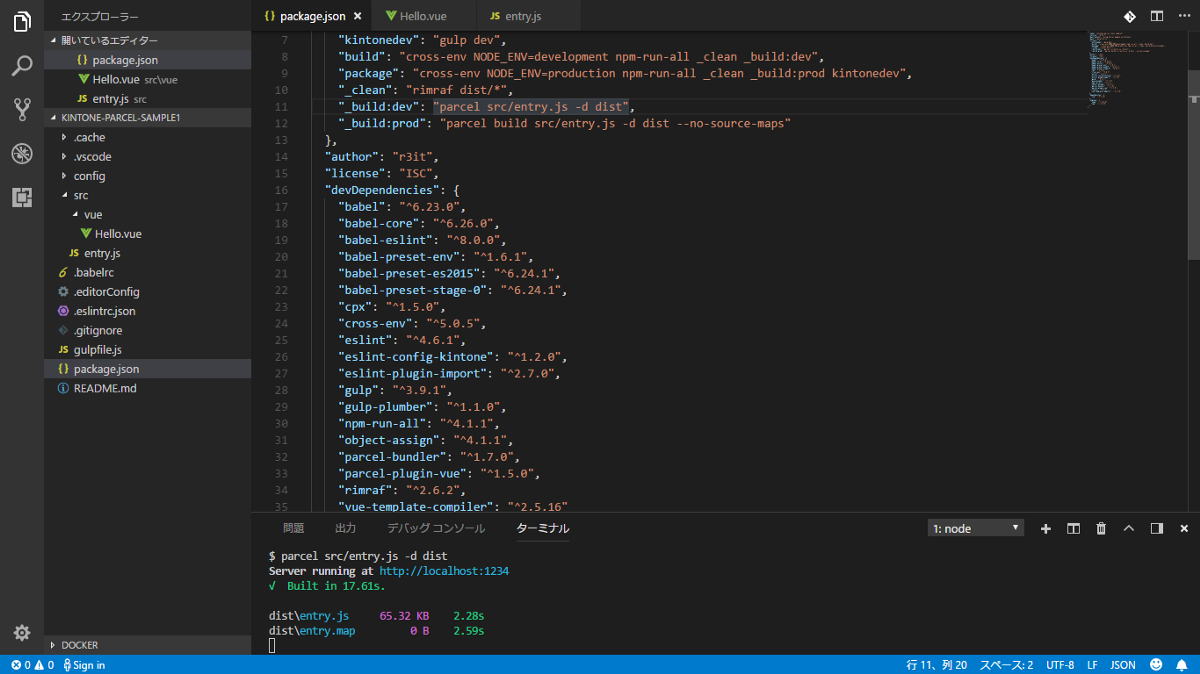This screenshot has width=1200, height=674.
Task: Click the smiley feedback icon in status bar
Action: [1156, 665]
